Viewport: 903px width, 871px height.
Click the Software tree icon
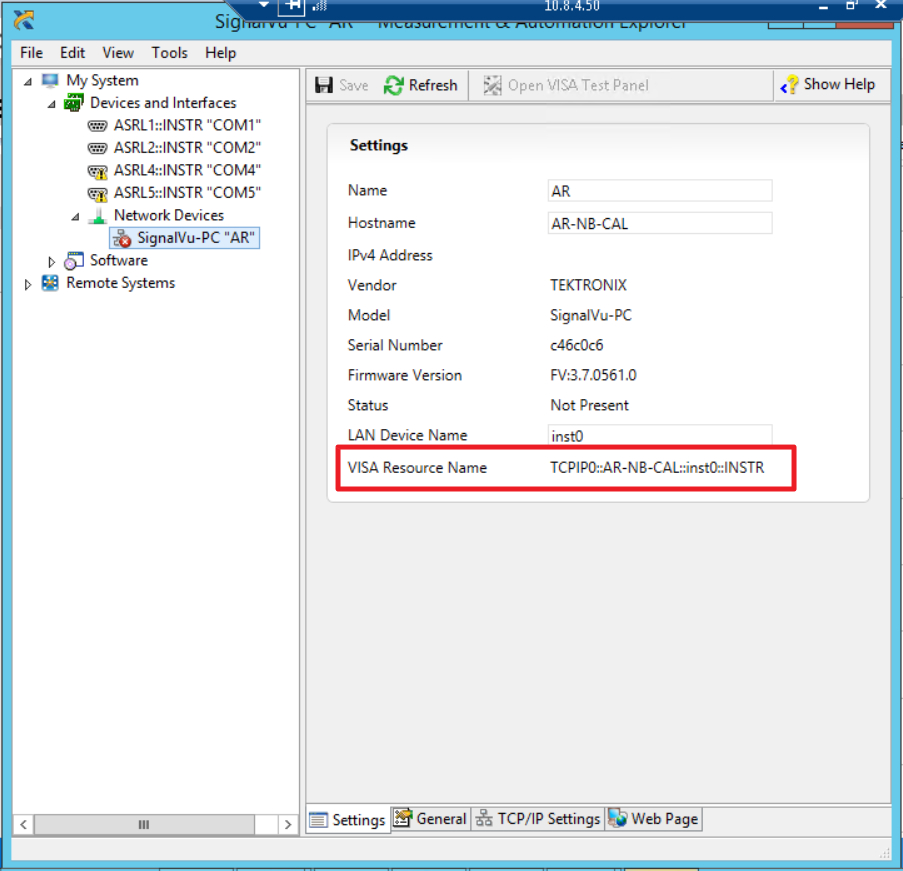click(74, 261)
